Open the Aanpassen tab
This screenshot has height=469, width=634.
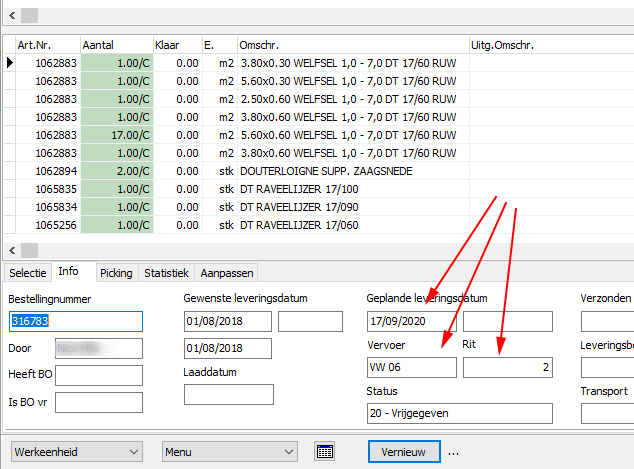point(227,273)
